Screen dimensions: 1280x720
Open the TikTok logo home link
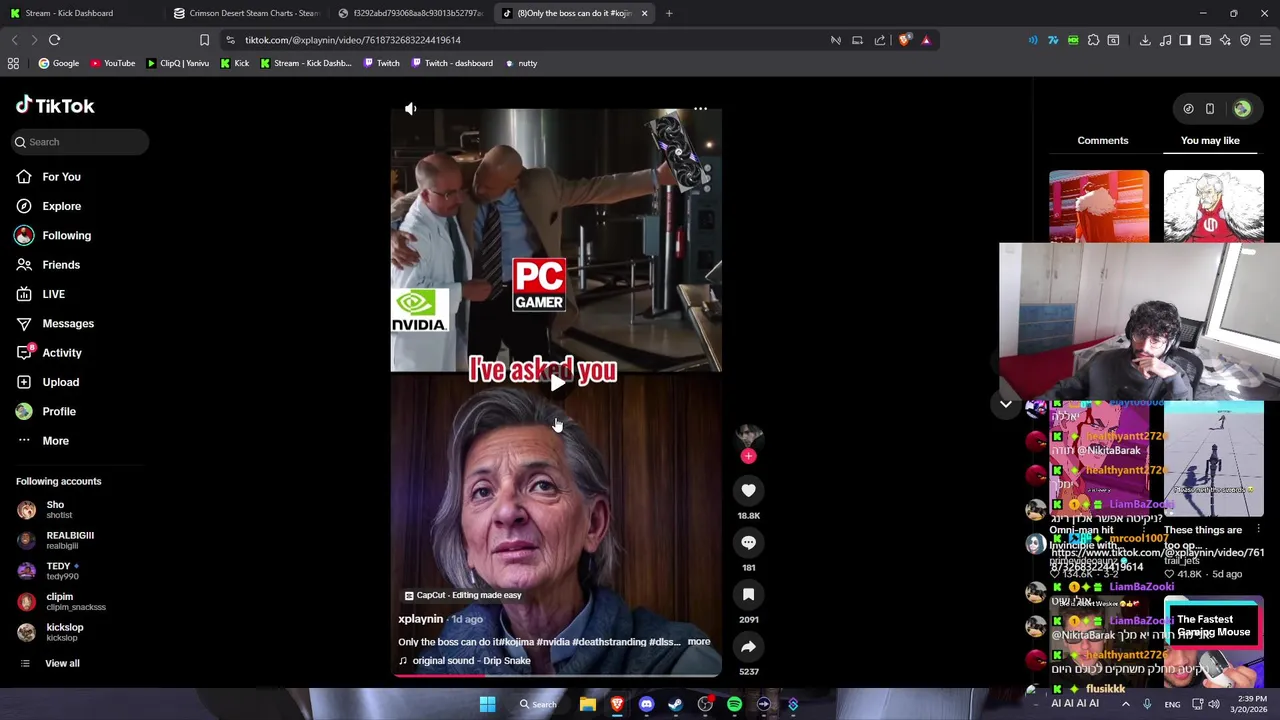coord(55,106)
